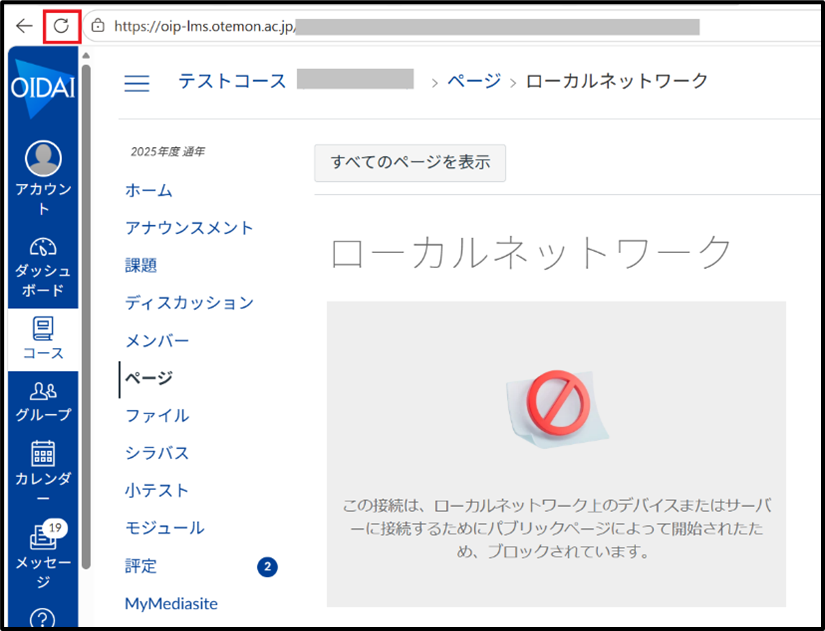Toggle the course navigation hamburger menu
The image size is (825, 631).
coord(137,83)
